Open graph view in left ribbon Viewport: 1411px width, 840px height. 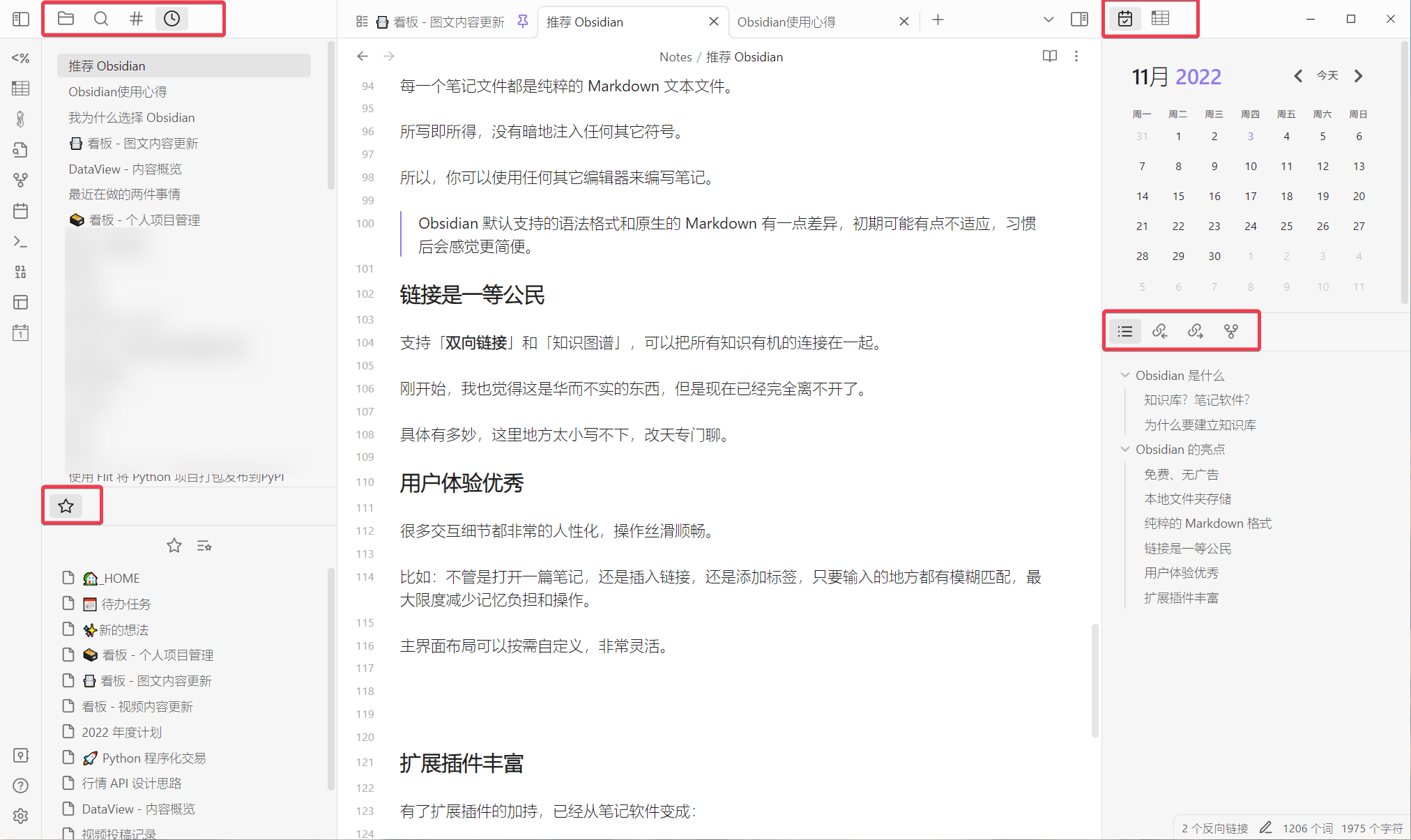[21, 181]
